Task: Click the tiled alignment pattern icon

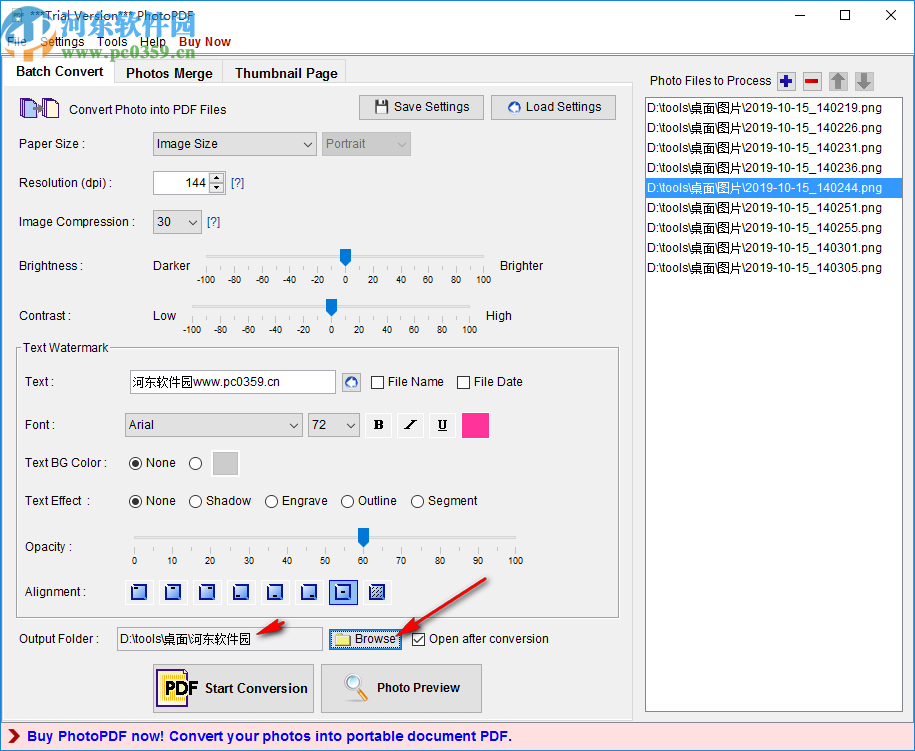Action: 377,592
